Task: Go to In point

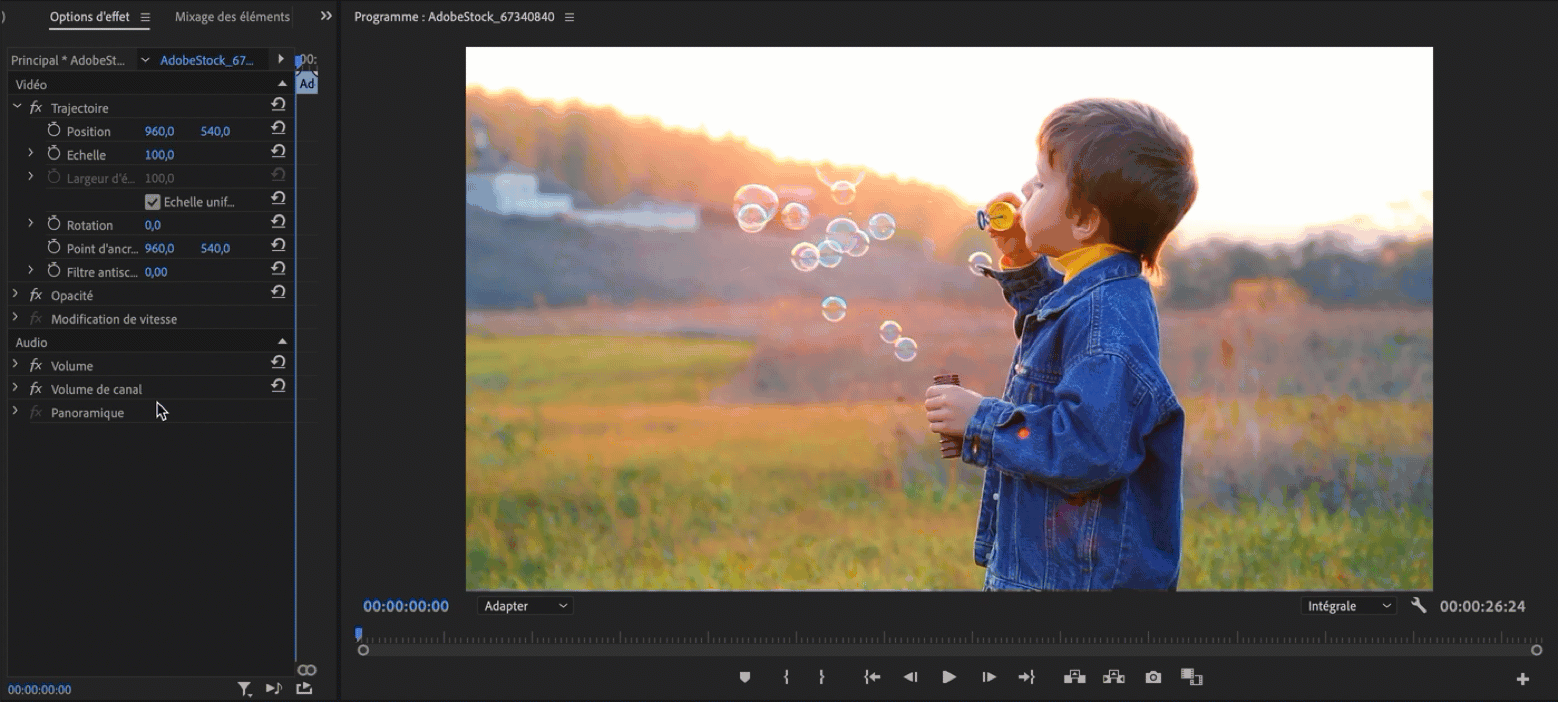Action: [872, 677]
